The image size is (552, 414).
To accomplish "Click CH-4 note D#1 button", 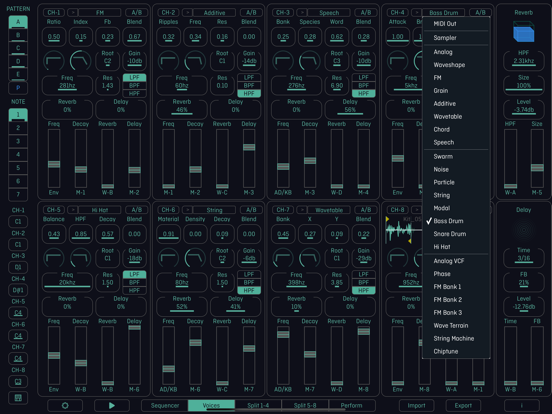I will (18, 290).
